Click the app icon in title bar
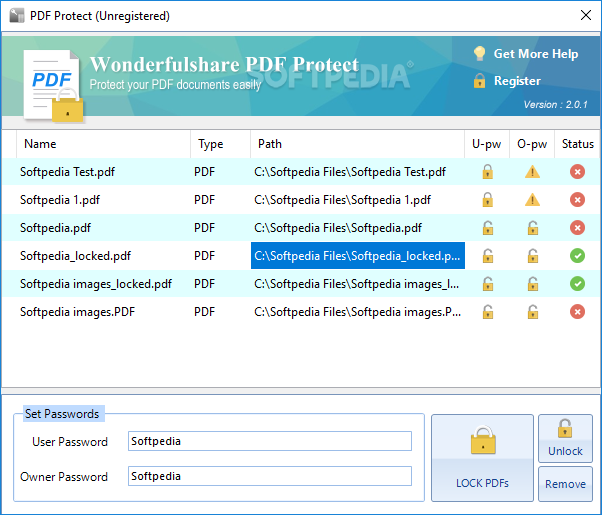The width and height of the screenshot is (602, 515). 17,16
